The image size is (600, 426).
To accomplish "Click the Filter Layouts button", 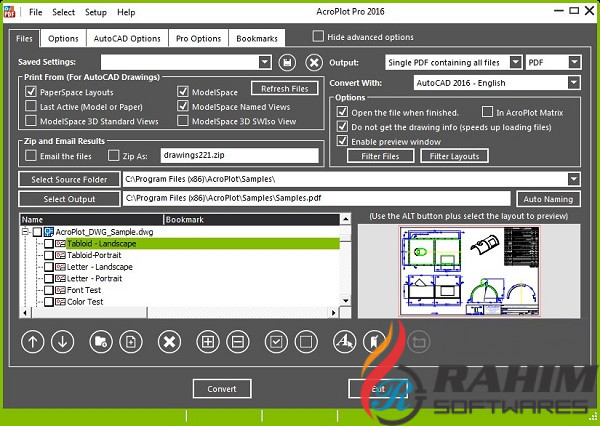I will [454, 156].
